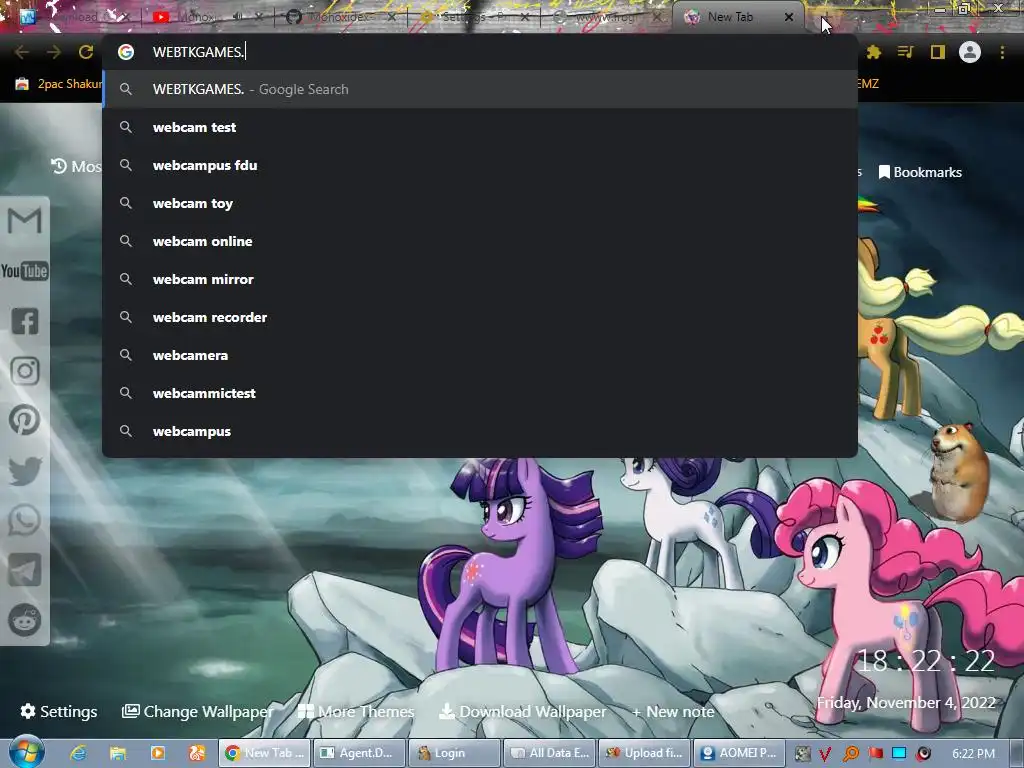
Task: Switch to the Settings browser tab
Action: point(473,17)
